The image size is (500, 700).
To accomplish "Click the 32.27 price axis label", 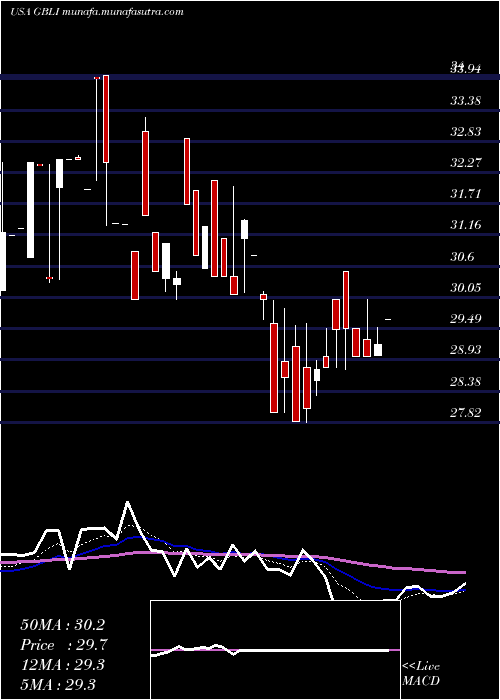I will 466,163.
